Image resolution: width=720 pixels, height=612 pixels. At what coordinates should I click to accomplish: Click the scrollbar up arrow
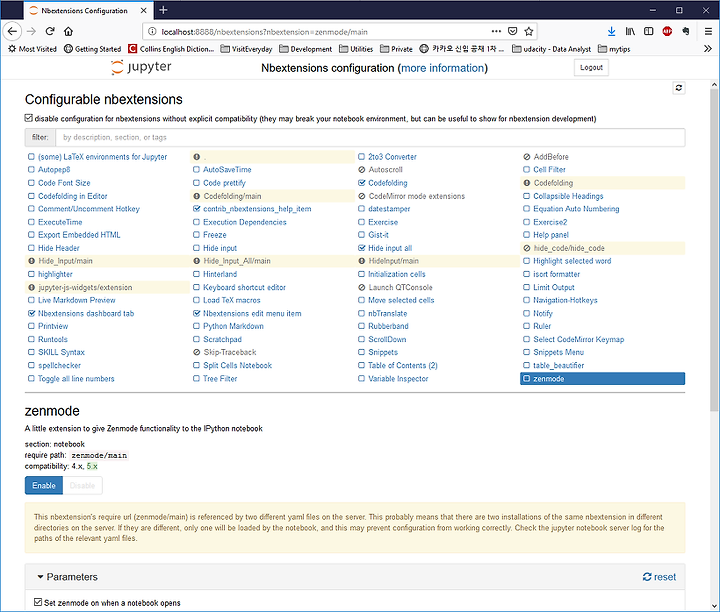(x=714, y=84)
